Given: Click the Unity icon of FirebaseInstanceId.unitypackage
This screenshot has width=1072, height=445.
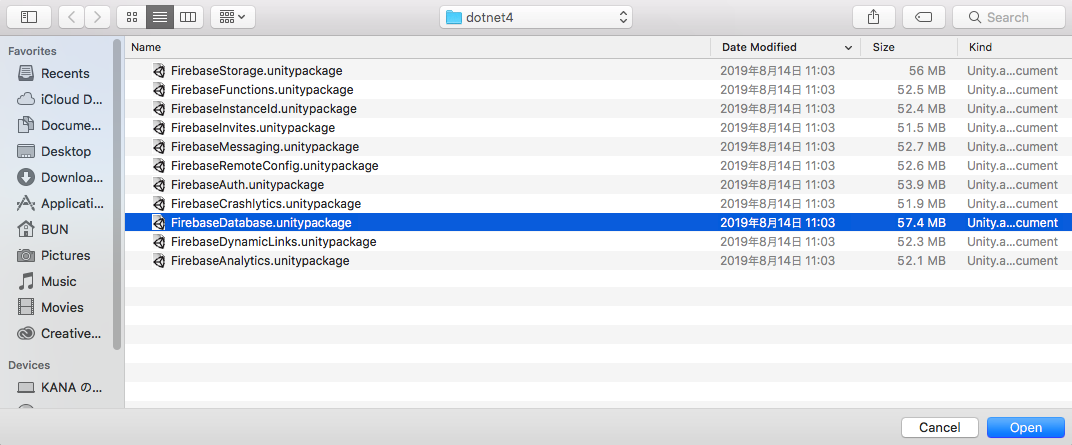Looking at the screenshot, I should 159,109.
